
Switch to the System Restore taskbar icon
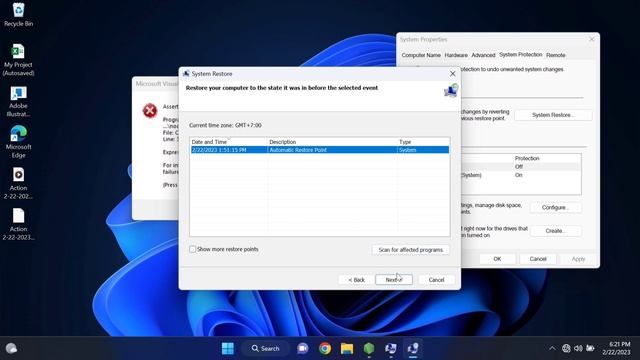tap(413, 348)
